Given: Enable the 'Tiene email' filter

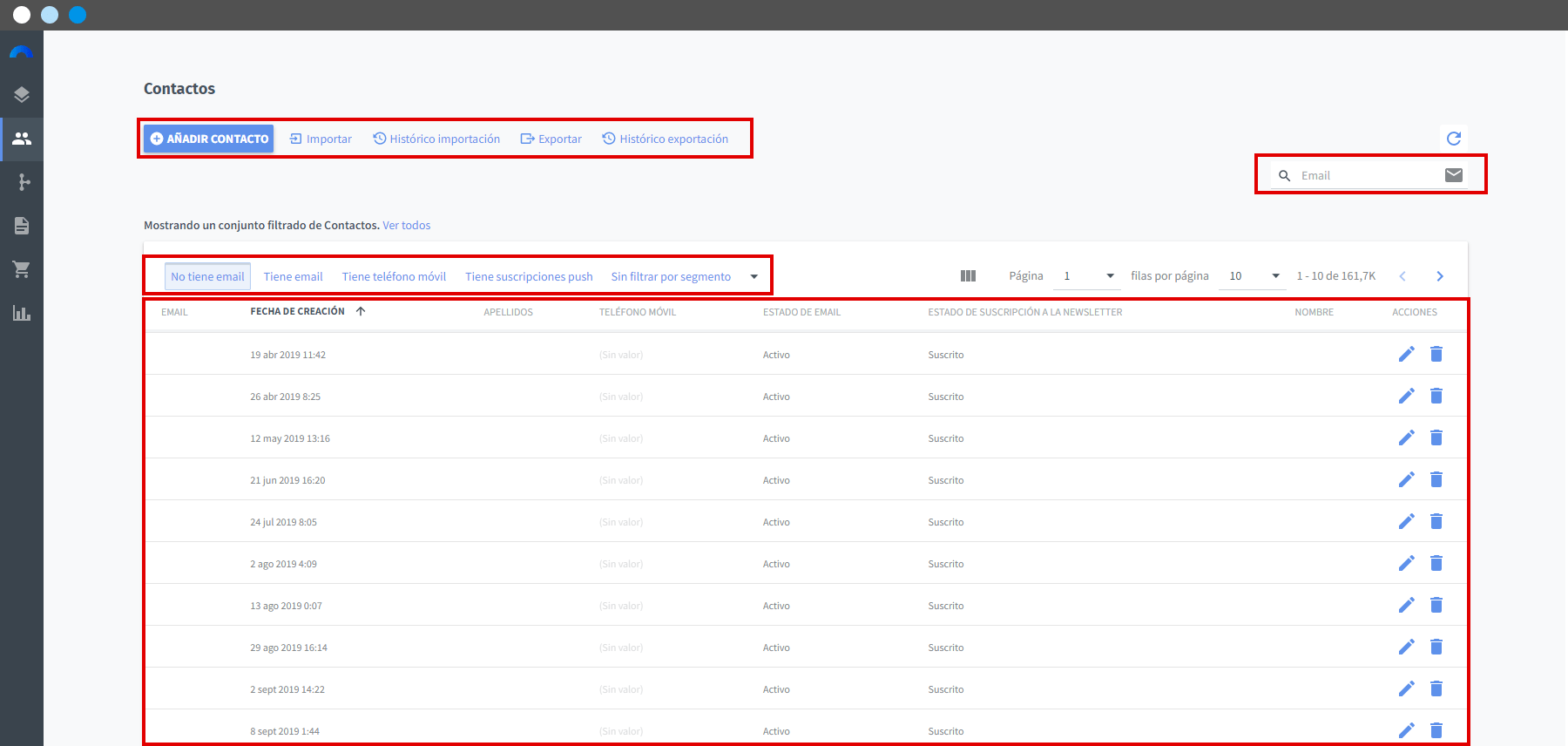Looking at the screenshot, I should (293, 276).
